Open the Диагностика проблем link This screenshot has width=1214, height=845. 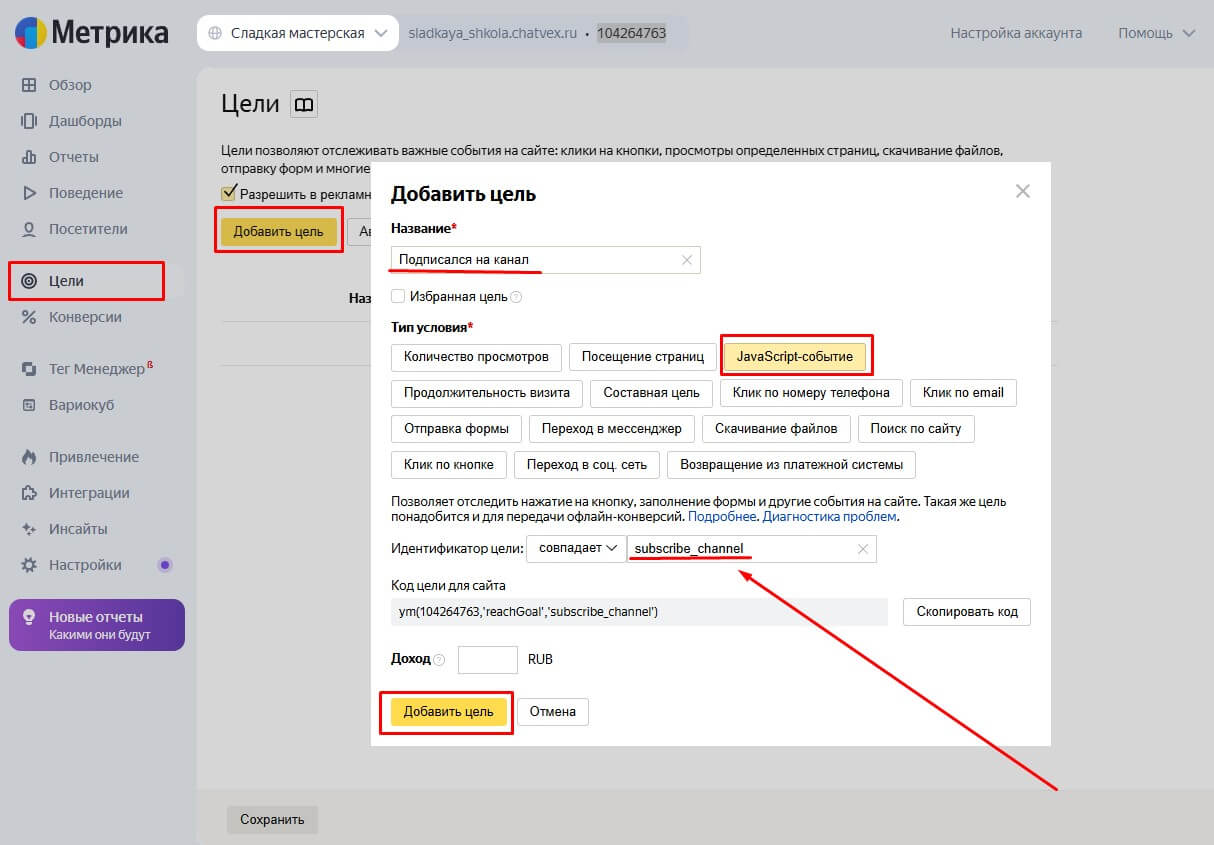[830, 517]
